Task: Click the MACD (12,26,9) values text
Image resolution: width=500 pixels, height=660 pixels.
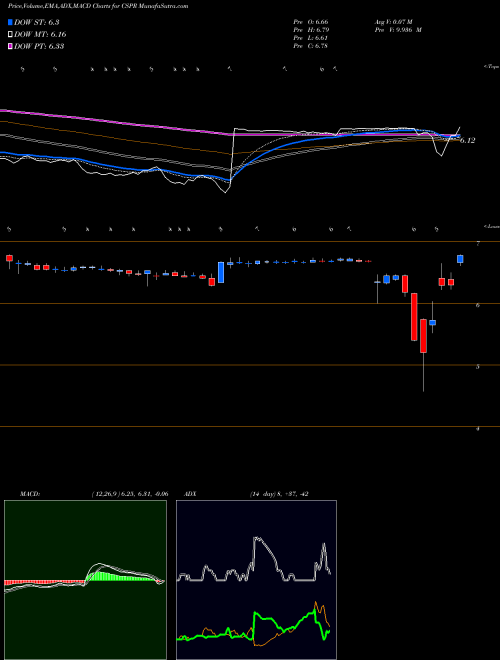Action: point(130,494)
